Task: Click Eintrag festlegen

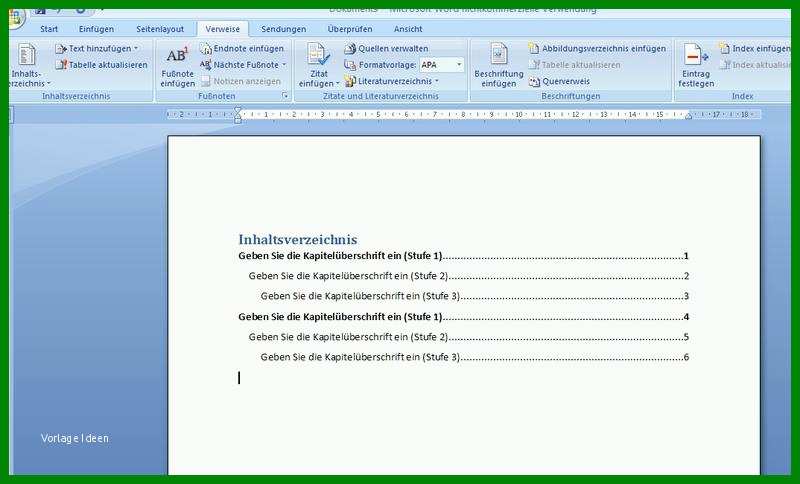Action: pos(696,66)
